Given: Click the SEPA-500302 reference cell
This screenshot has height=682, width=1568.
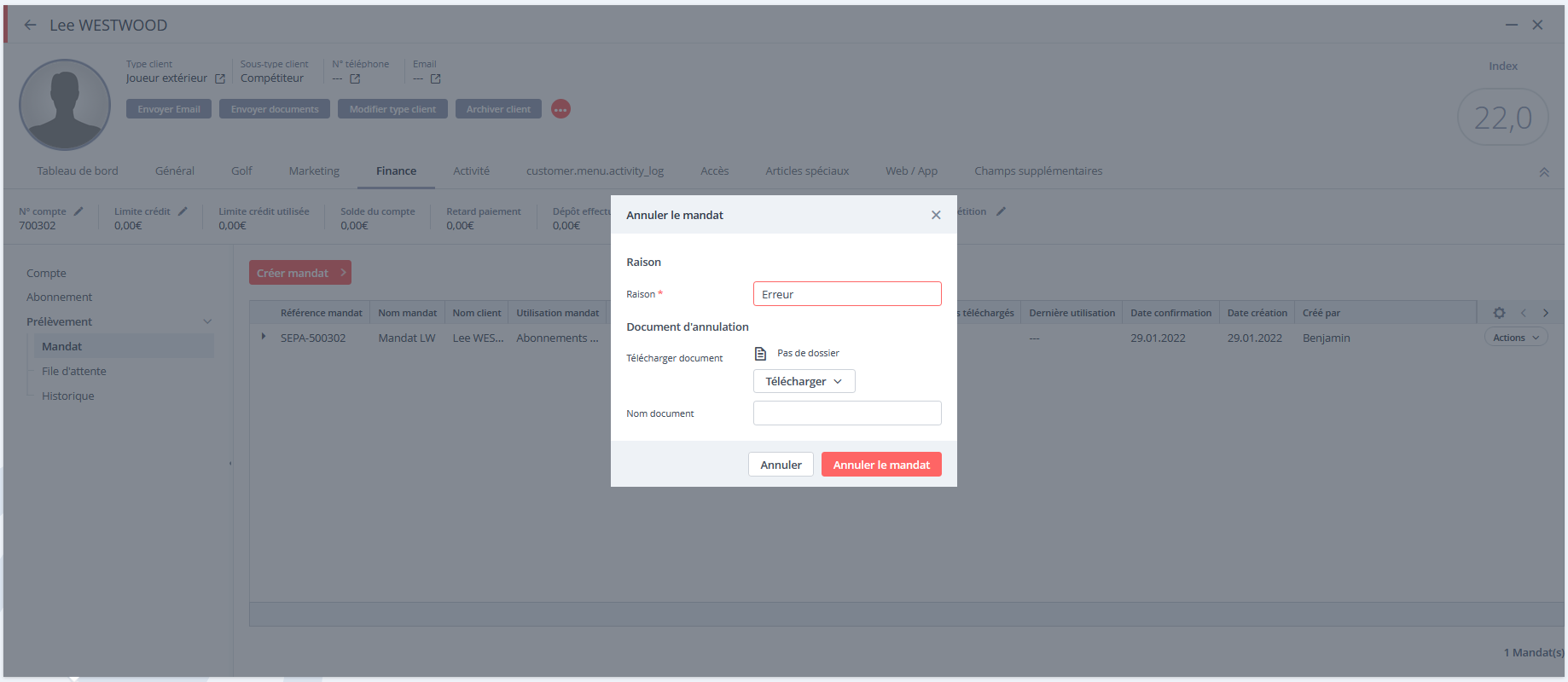Looking at the screenshot, I should pos(313,338).
